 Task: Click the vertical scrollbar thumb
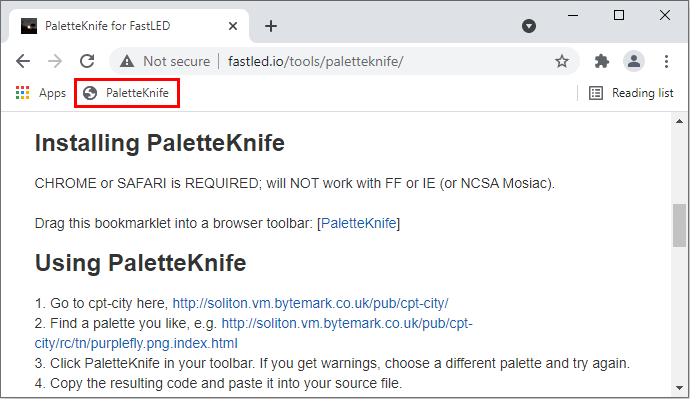tap(679, 226)
